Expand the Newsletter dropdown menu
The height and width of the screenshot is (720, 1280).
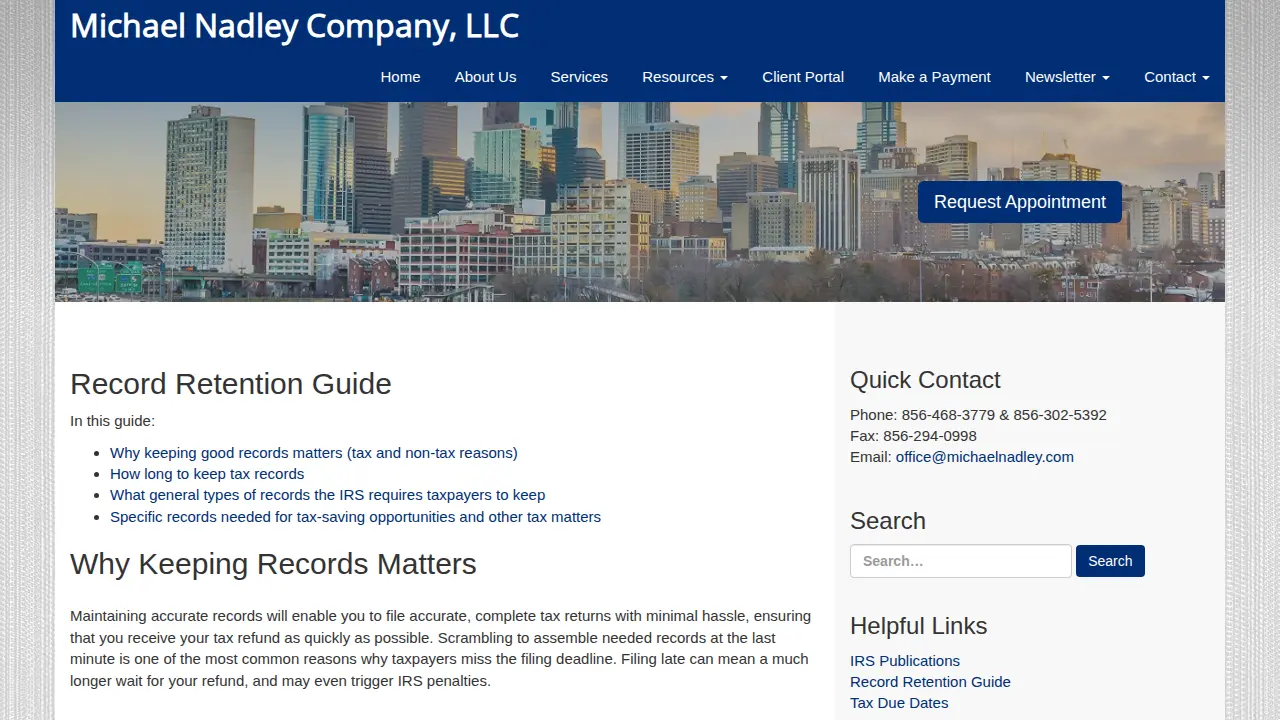1067,77
